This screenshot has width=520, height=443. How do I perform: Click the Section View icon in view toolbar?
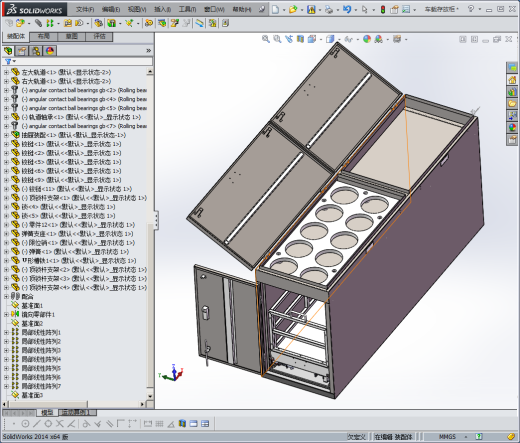tap(300, 39)
